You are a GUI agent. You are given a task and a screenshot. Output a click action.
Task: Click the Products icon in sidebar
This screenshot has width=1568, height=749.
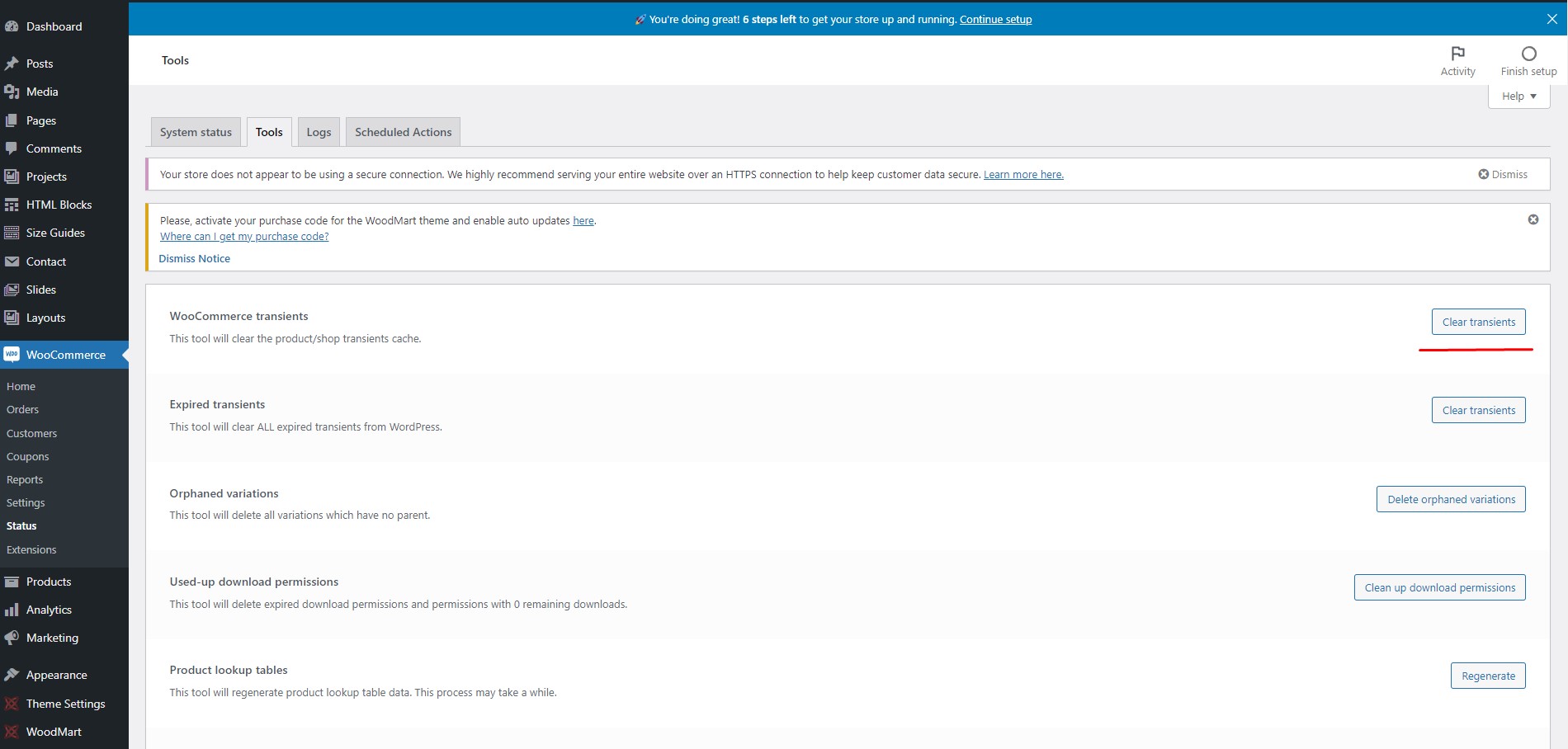click(x=12, y=582)
